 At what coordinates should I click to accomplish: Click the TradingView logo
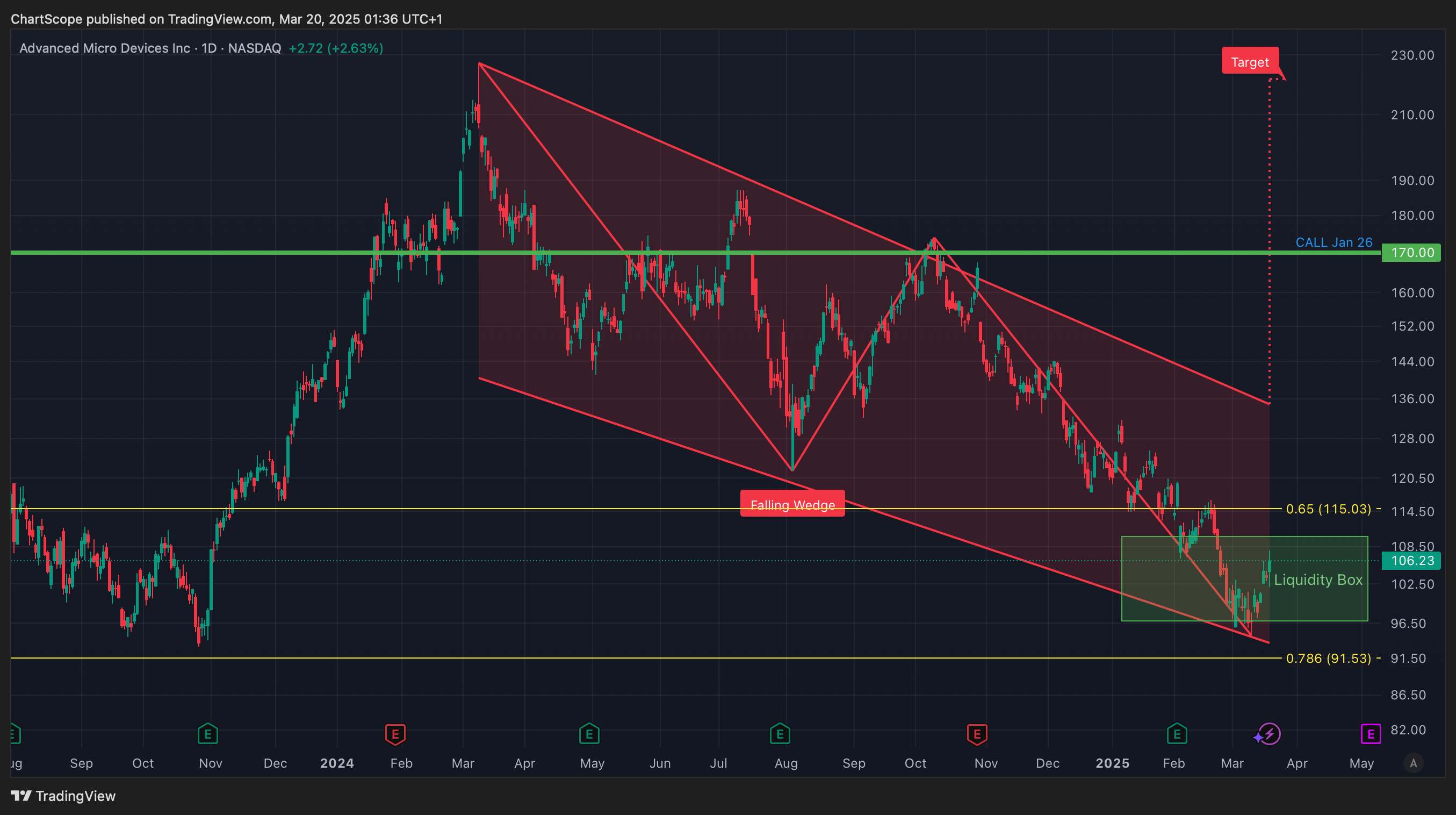point(63,796)
